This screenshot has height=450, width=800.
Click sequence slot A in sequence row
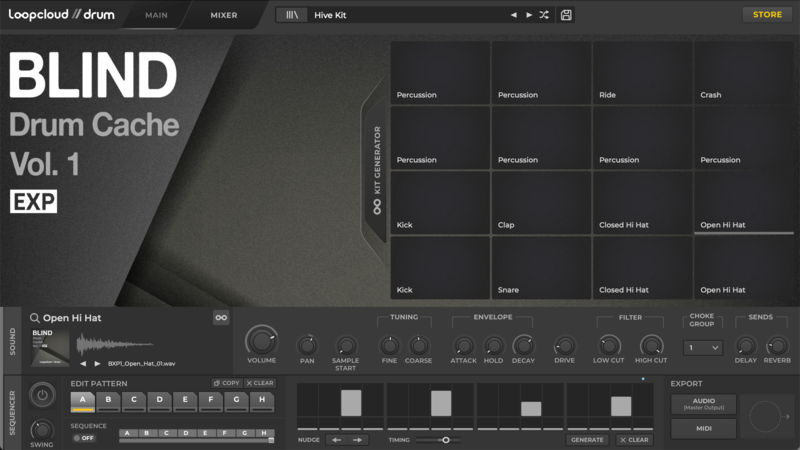pyautogui.click(x=128, y=433)
